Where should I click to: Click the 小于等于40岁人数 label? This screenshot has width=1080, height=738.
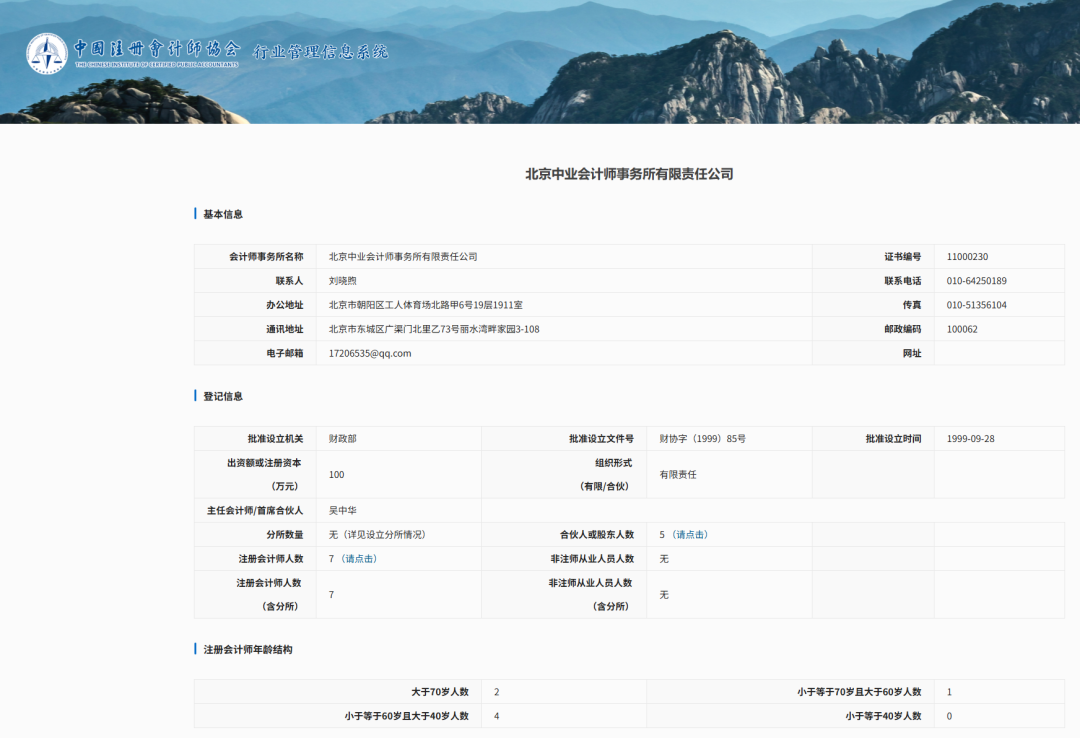pos(883,716)
